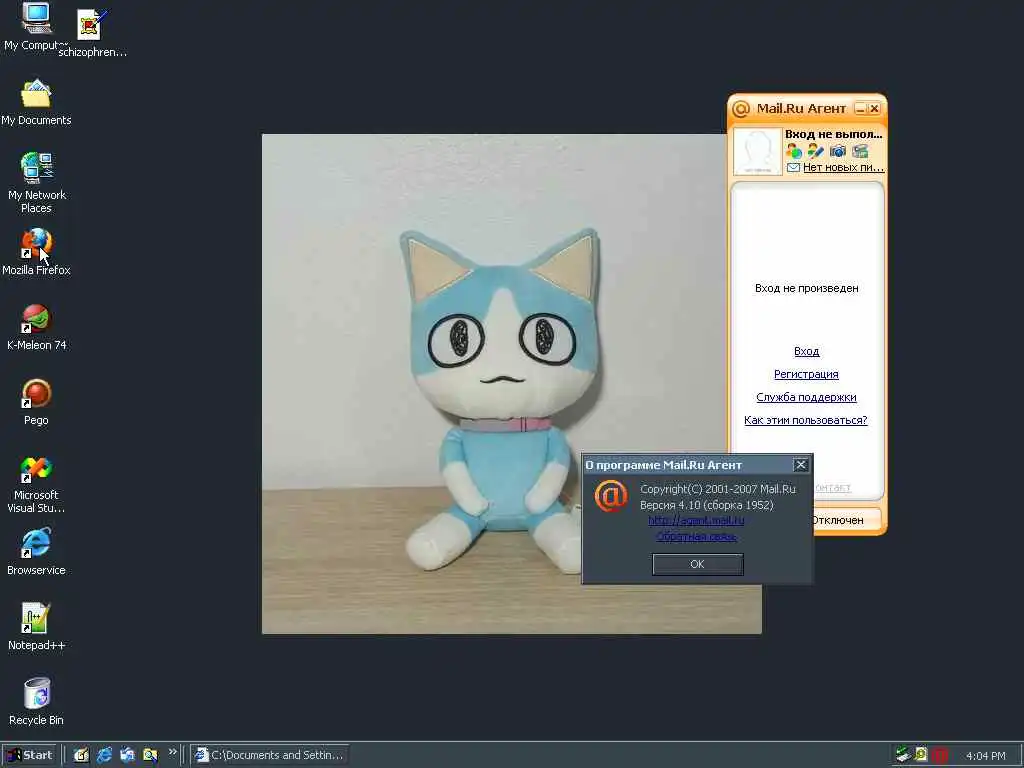Click the Обратная связь feedback link
This screenshot has width=1024, height=768.
[696, 537]
